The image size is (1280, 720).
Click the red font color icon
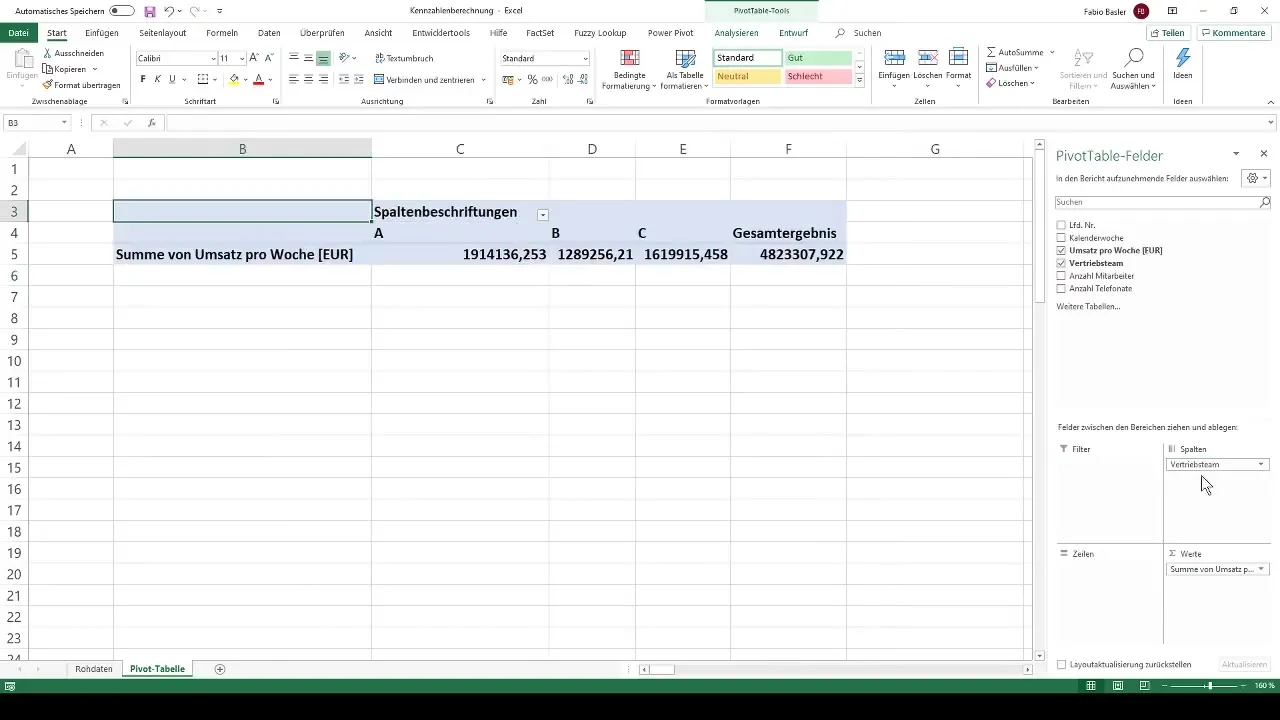pos(258,79)
